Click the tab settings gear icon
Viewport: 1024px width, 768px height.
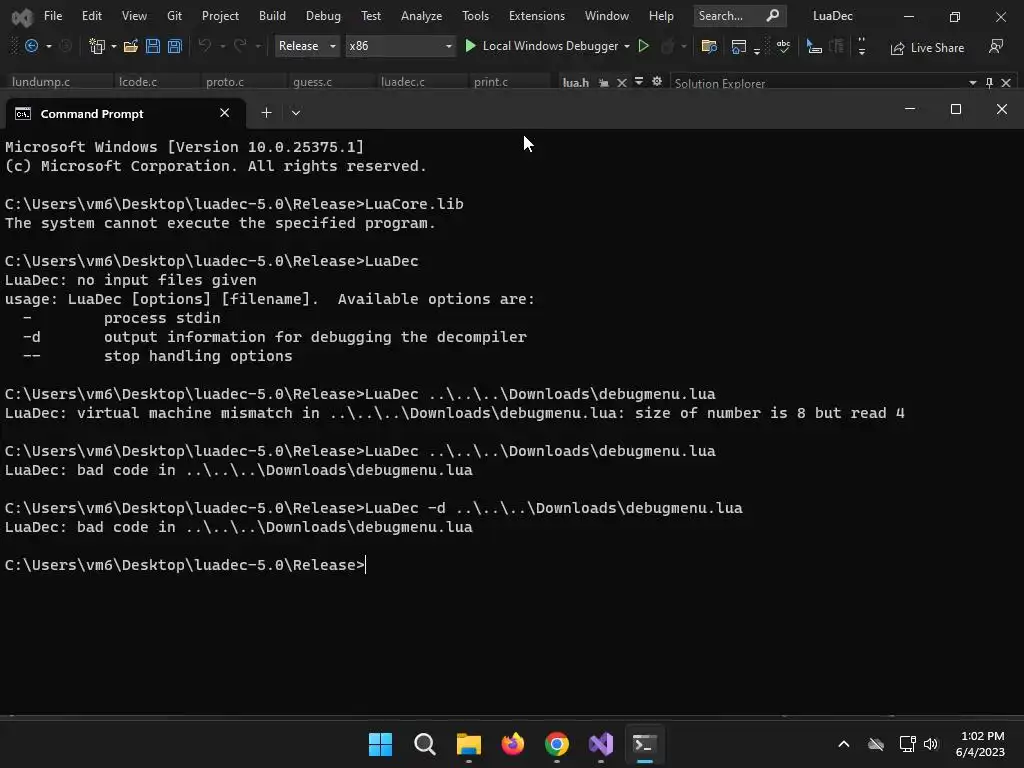point(656,82)
